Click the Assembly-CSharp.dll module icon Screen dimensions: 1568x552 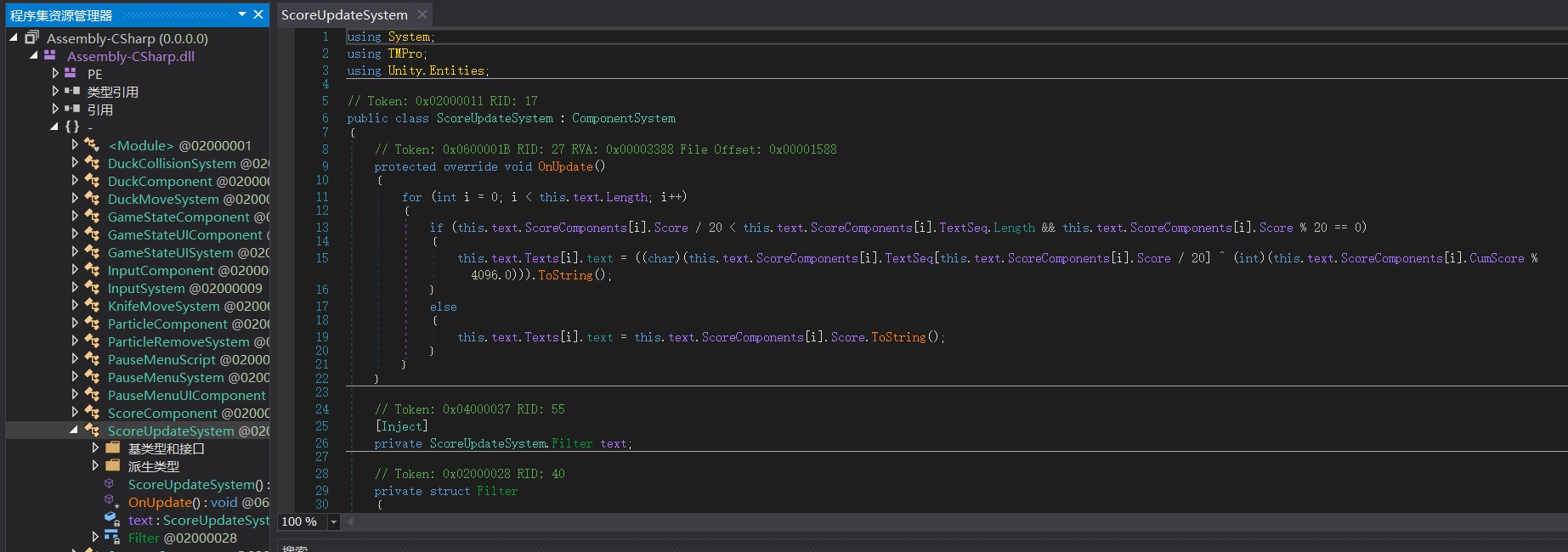[50, 56]
